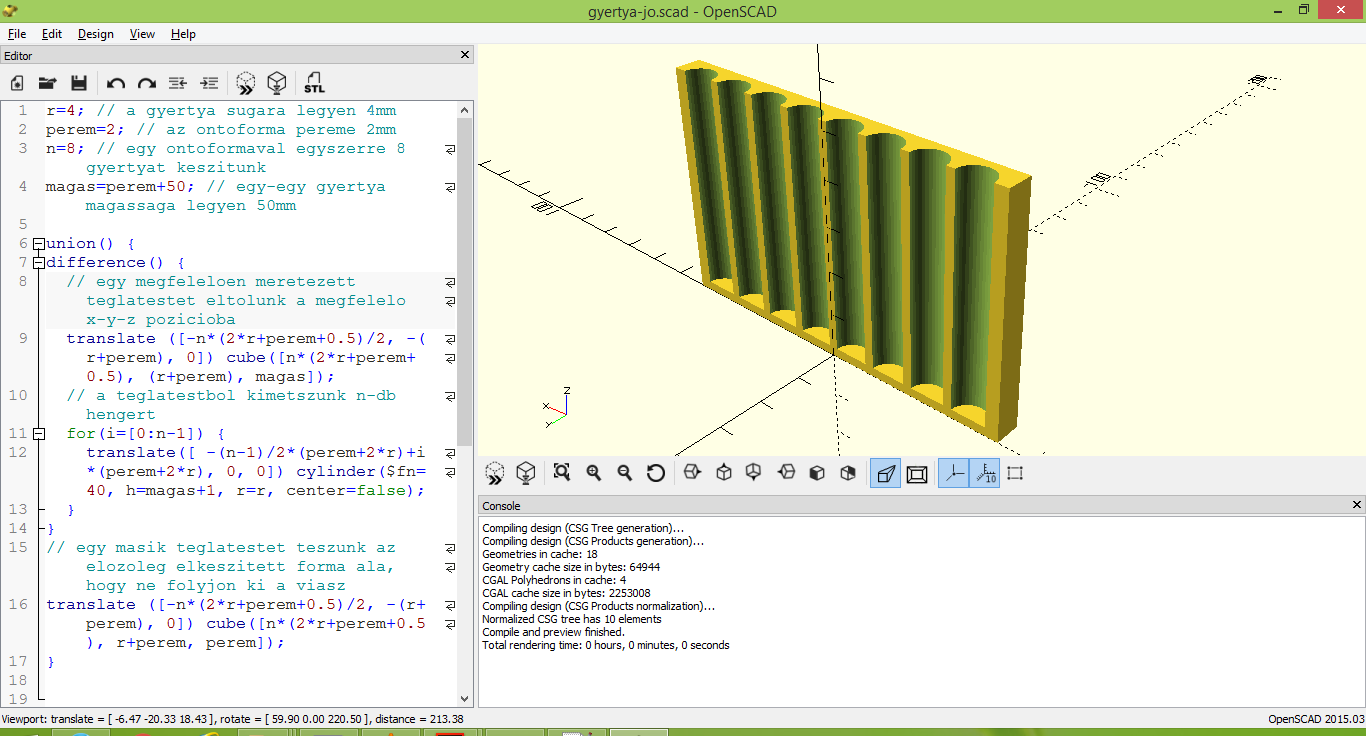The height and width of the screenshot is (736, 1366).
Task: Collapse the difference() block on line 7
Action: point(38,263)
